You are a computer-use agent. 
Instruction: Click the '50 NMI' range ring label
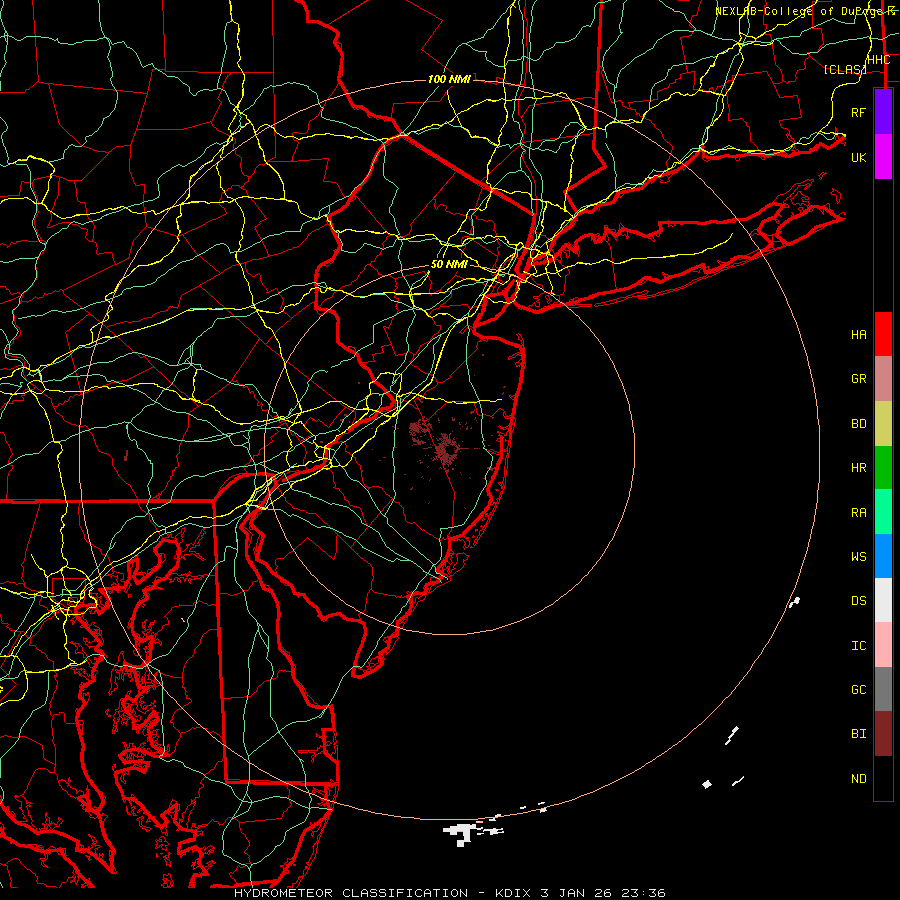pos(449,264)
